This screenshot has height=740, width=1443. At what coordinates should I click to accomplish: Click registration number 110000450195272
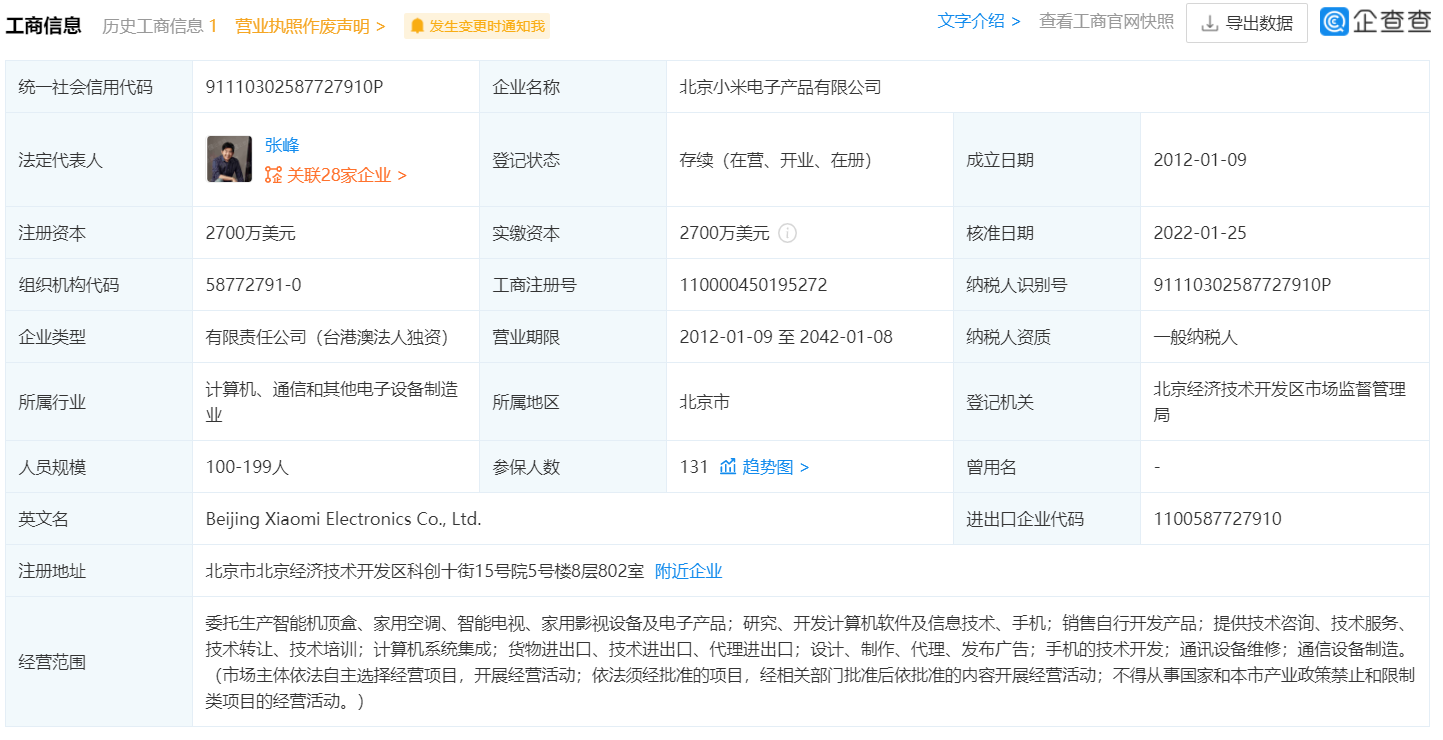point(754,285)
